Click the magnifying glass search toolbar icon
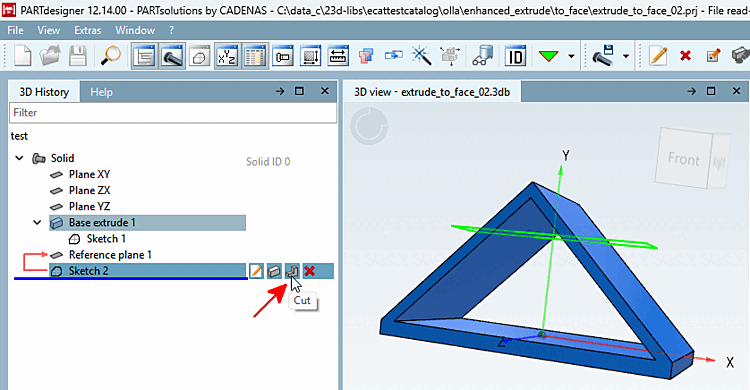The width and height of the screenshot is (750, 390). pos(110,56)
